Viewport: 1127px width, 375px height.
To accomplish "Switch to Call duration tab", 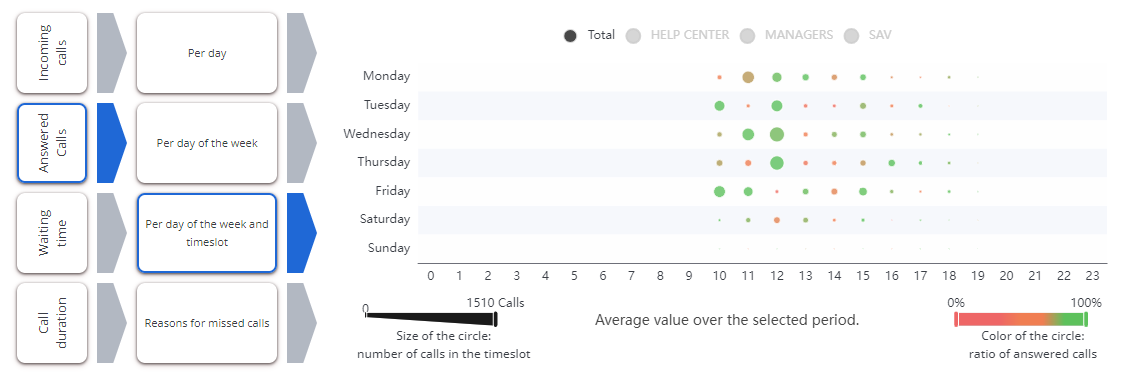I will point(52,323).
